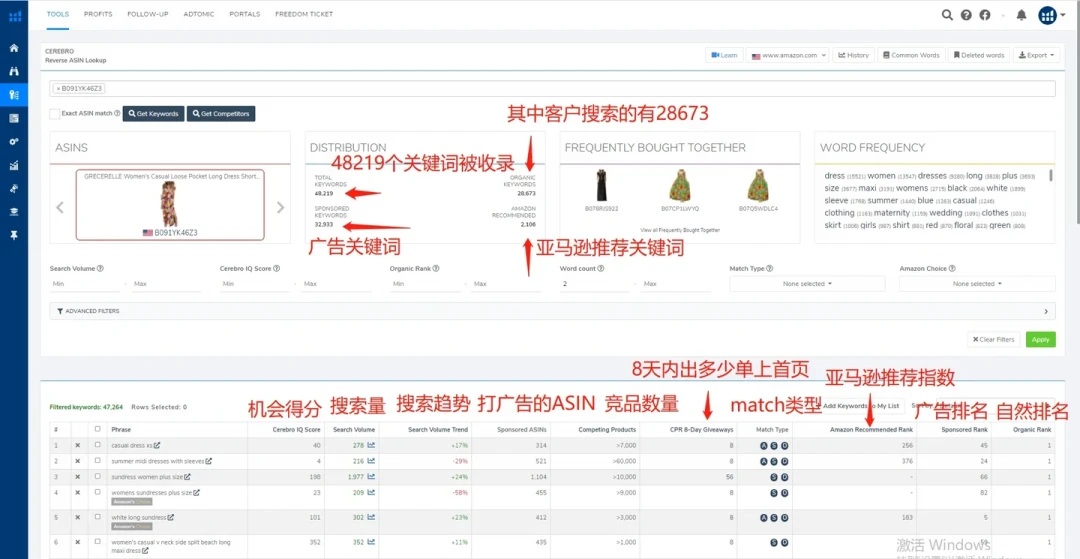Switch to the Tools tab
The width and height of the screenshot is (1080, 559).
coord(58,14)
